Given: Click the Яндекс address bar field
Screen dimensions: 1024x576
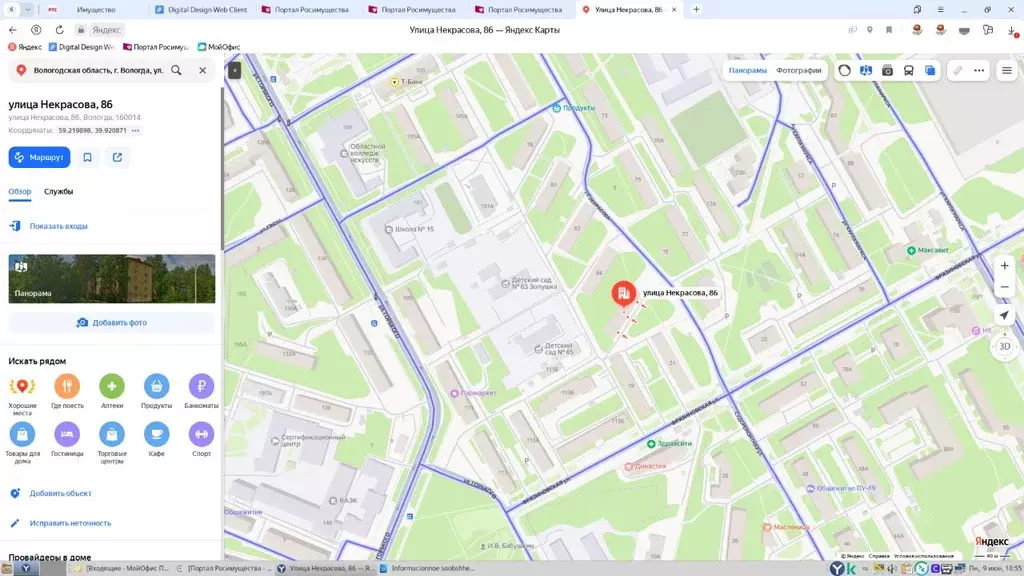Looking at the screenshot, I should tap(106, 30).
